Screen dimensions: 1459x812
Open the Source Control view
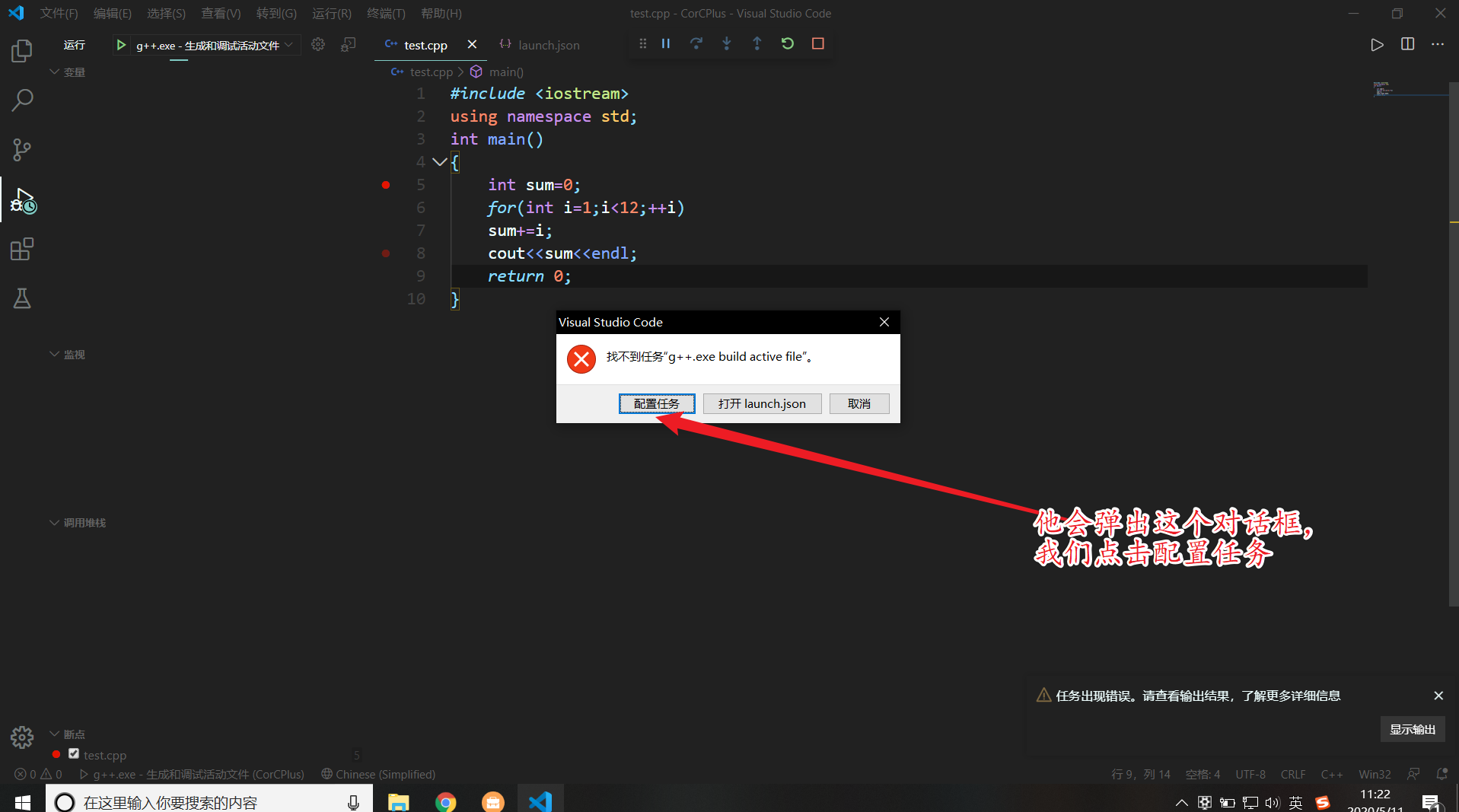click(22, 149)
